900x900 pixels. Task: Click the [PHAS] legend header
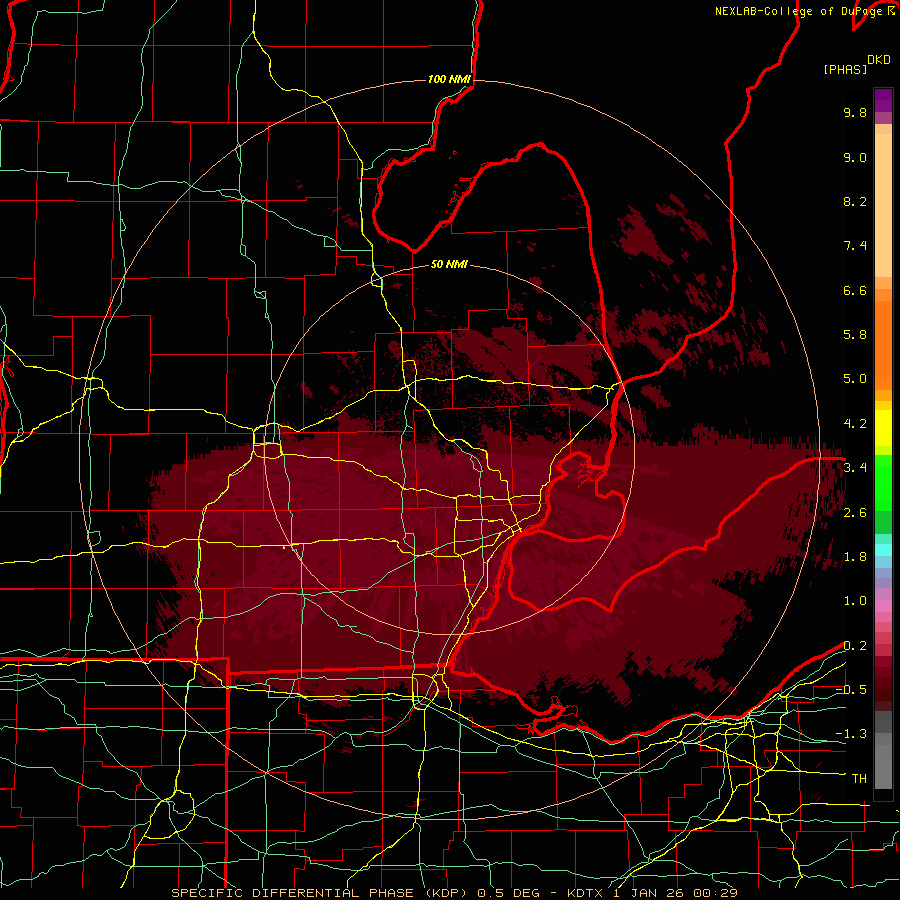(845, 69)
